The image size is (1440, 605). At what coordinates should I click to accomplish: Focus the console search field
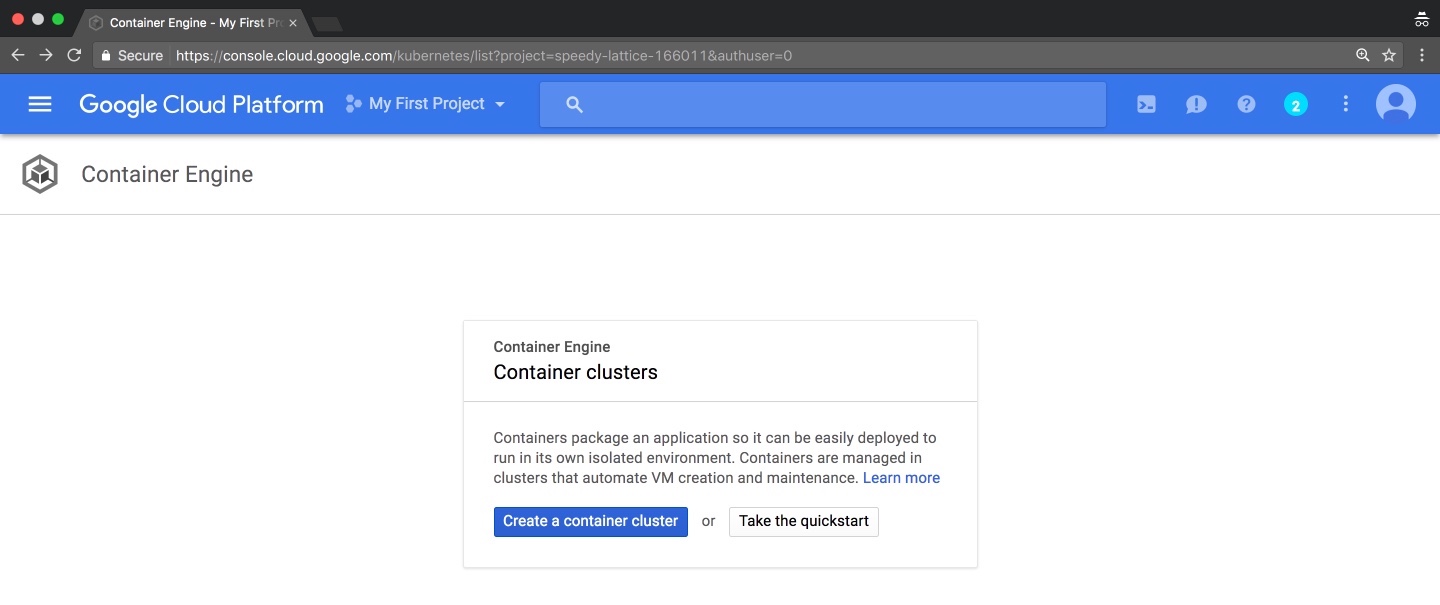click(823, 104)
